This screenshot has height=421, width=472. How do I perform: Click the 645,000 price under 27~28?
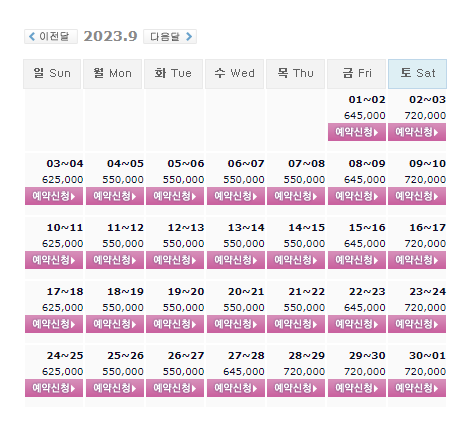(244, 371)
